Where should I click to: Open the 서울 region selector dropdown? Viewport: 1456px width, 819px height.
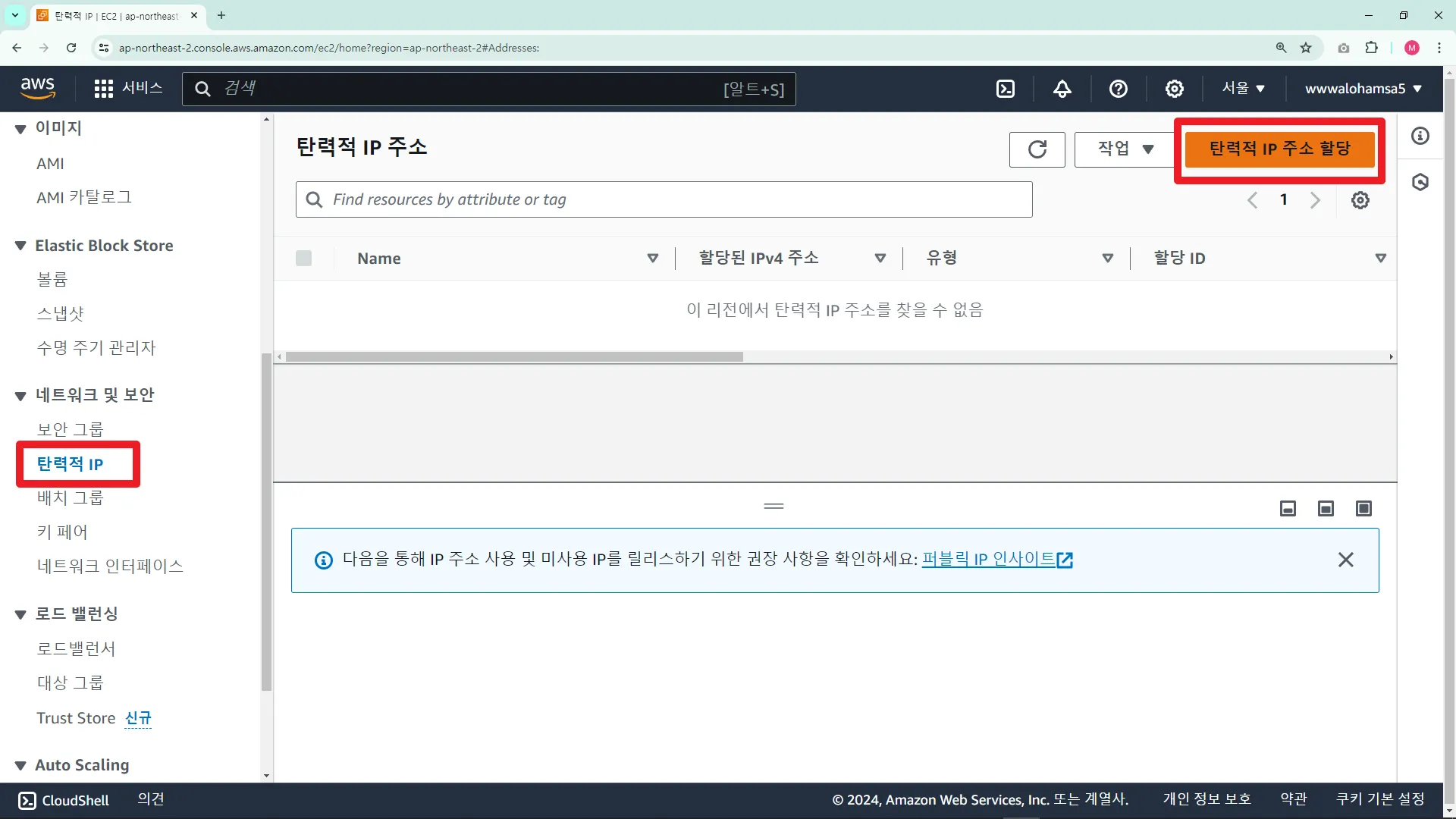point(1243,89)
